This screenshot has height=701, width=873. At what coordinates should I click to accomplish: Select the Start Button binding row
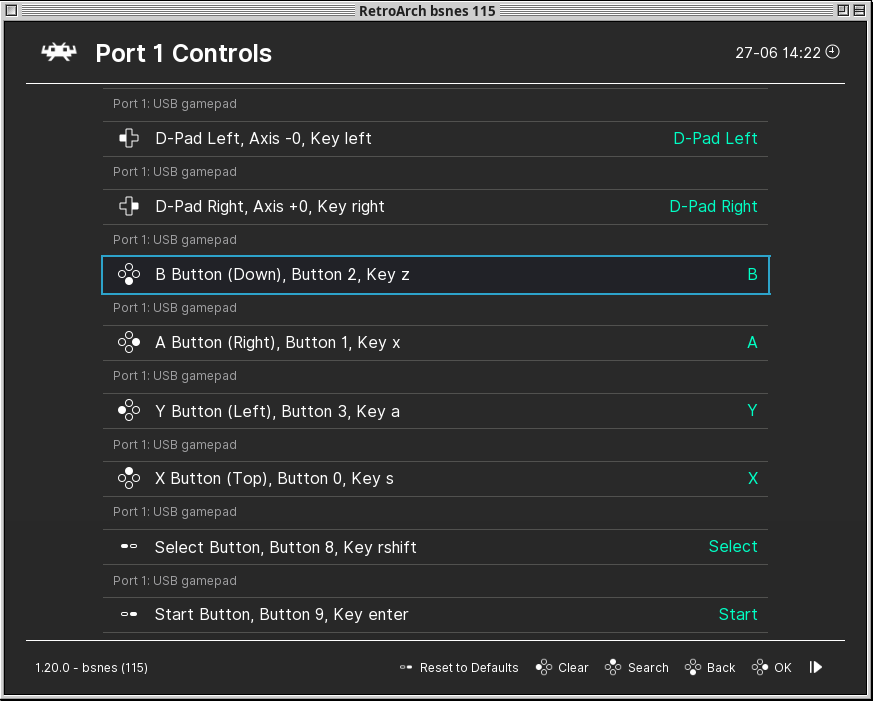[435, 615]
